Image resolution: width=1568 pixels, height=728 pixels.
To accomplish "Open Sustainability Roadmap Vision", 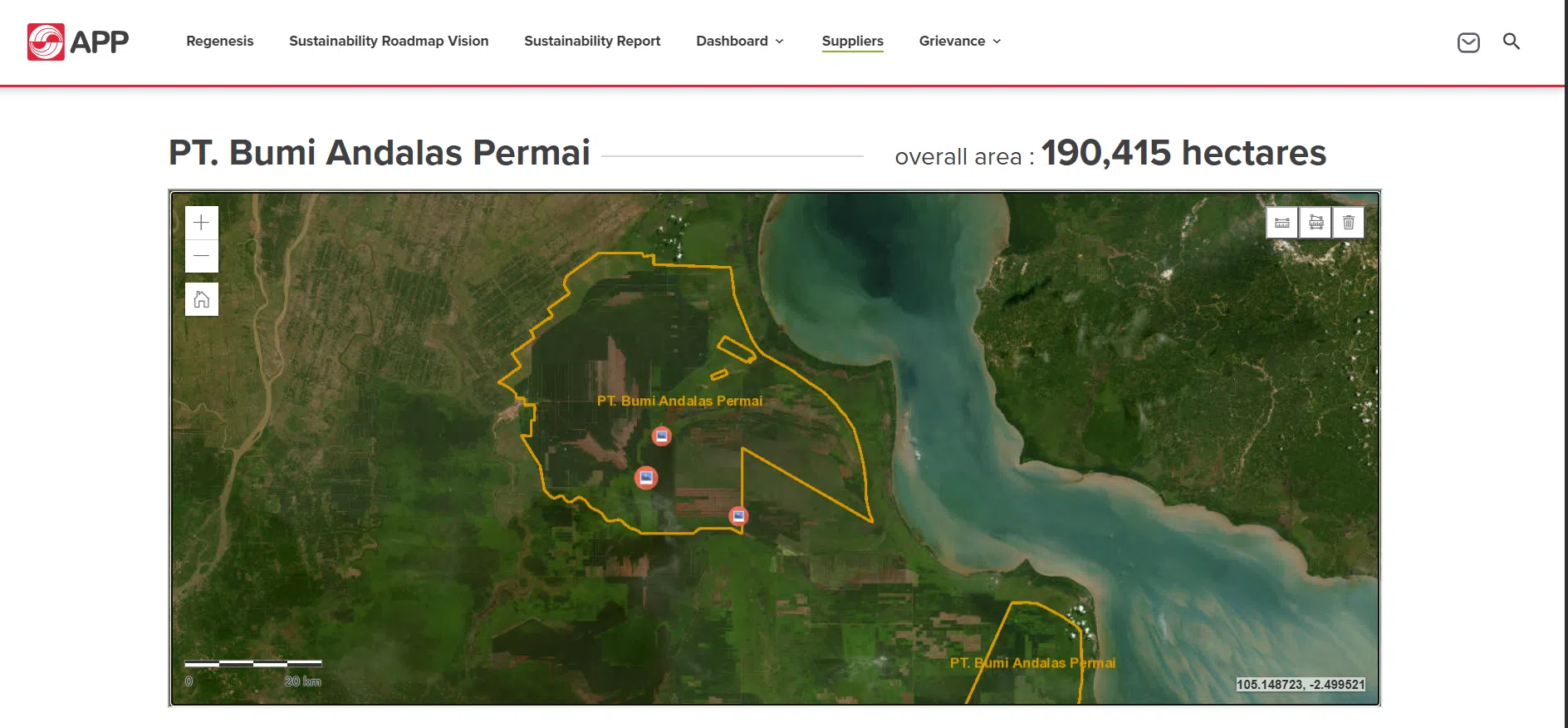I will (389, 42).
